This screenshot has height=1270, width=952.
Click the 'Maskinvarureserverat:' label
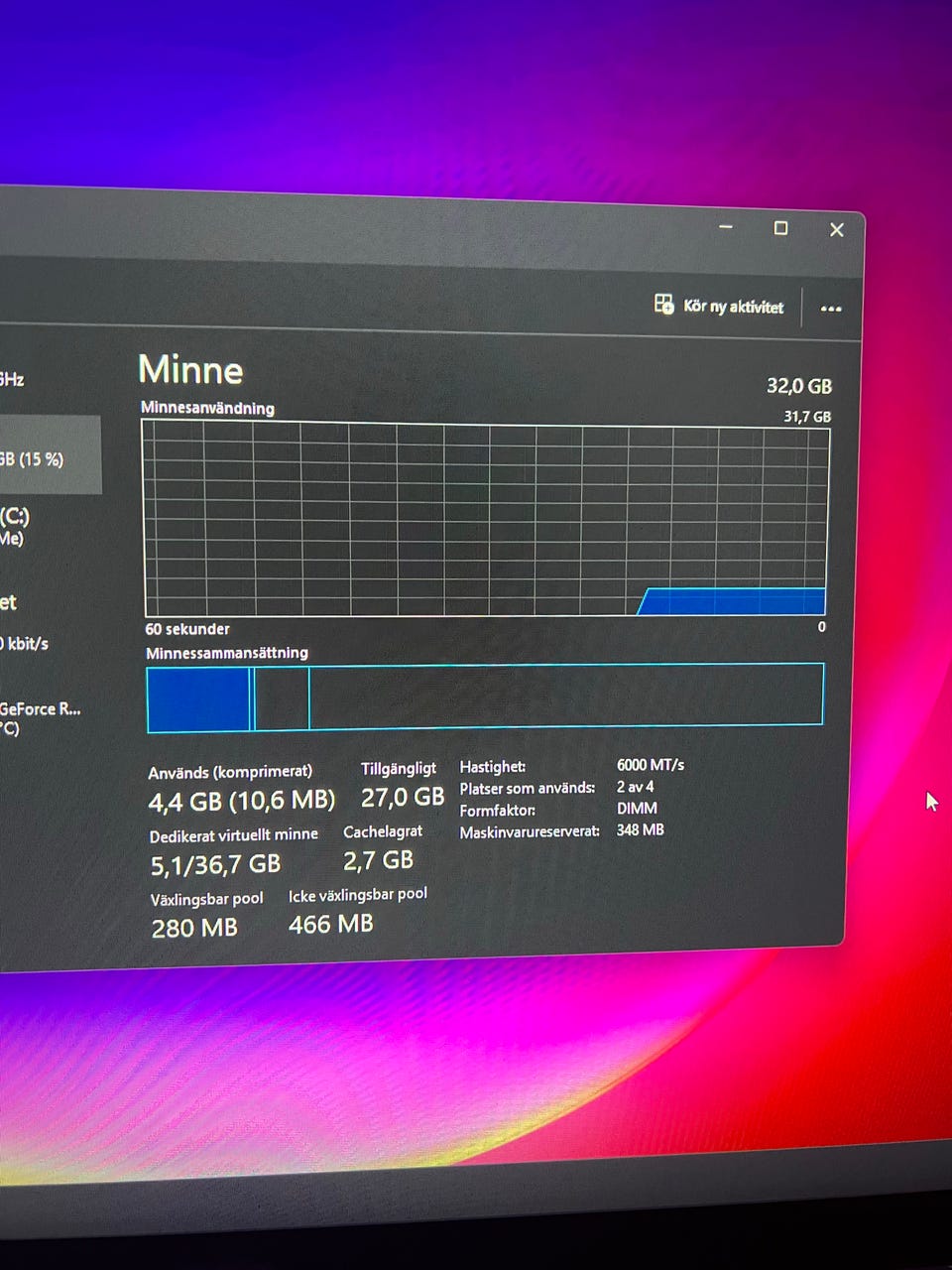tap(530, 832)
